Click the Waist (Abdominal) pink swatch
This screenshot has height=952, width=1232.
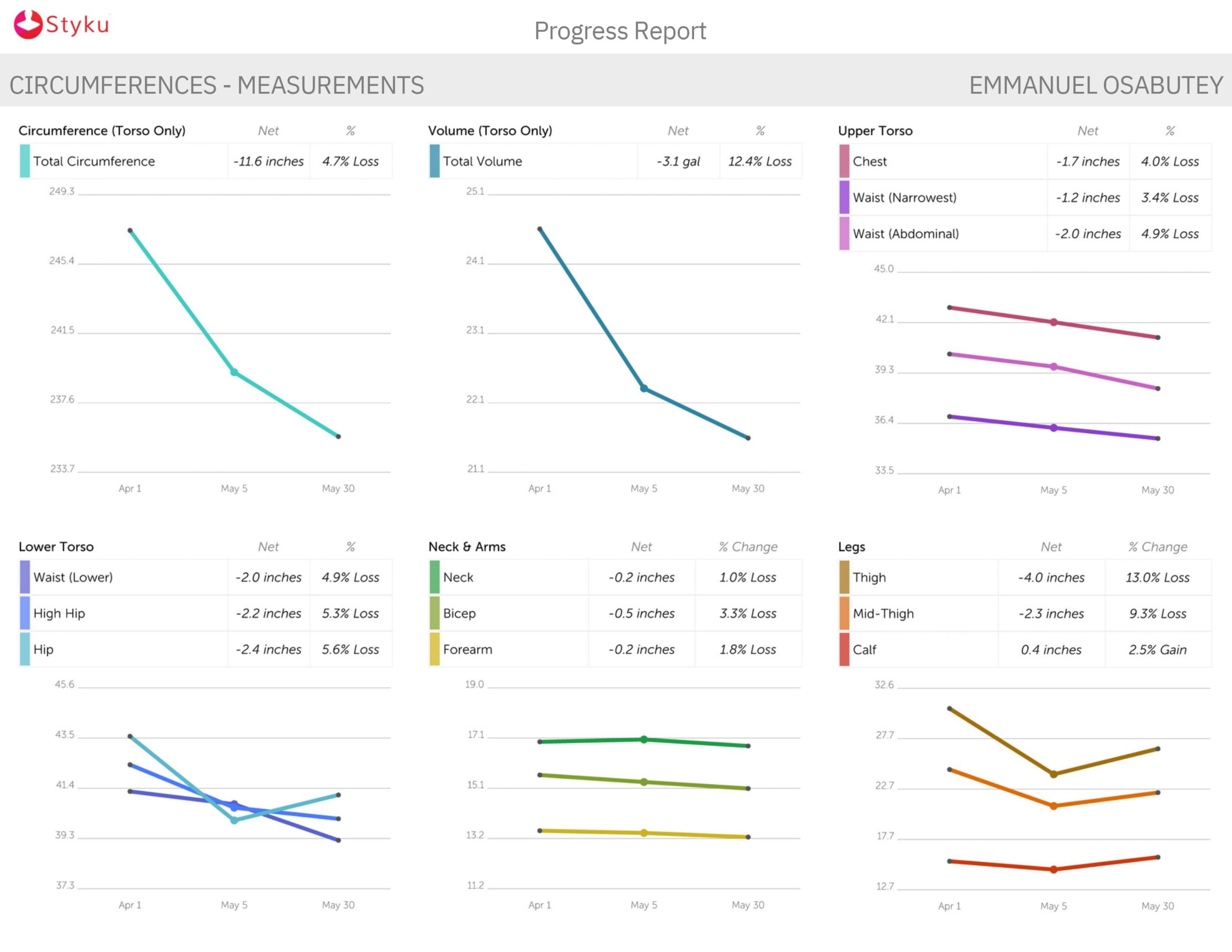845,233
